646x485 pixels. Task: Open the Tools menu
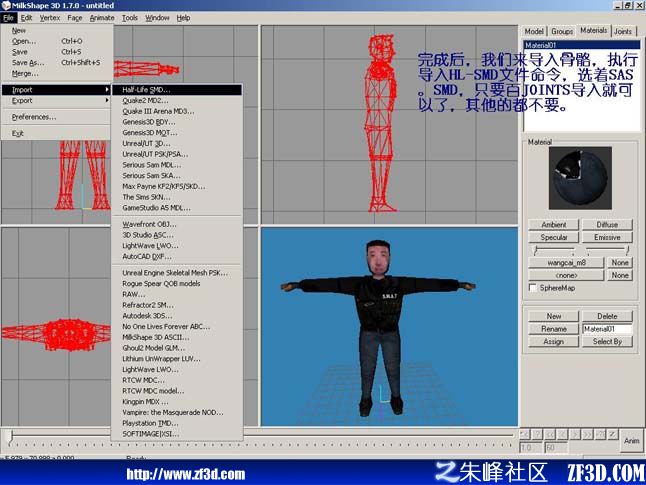129,18
